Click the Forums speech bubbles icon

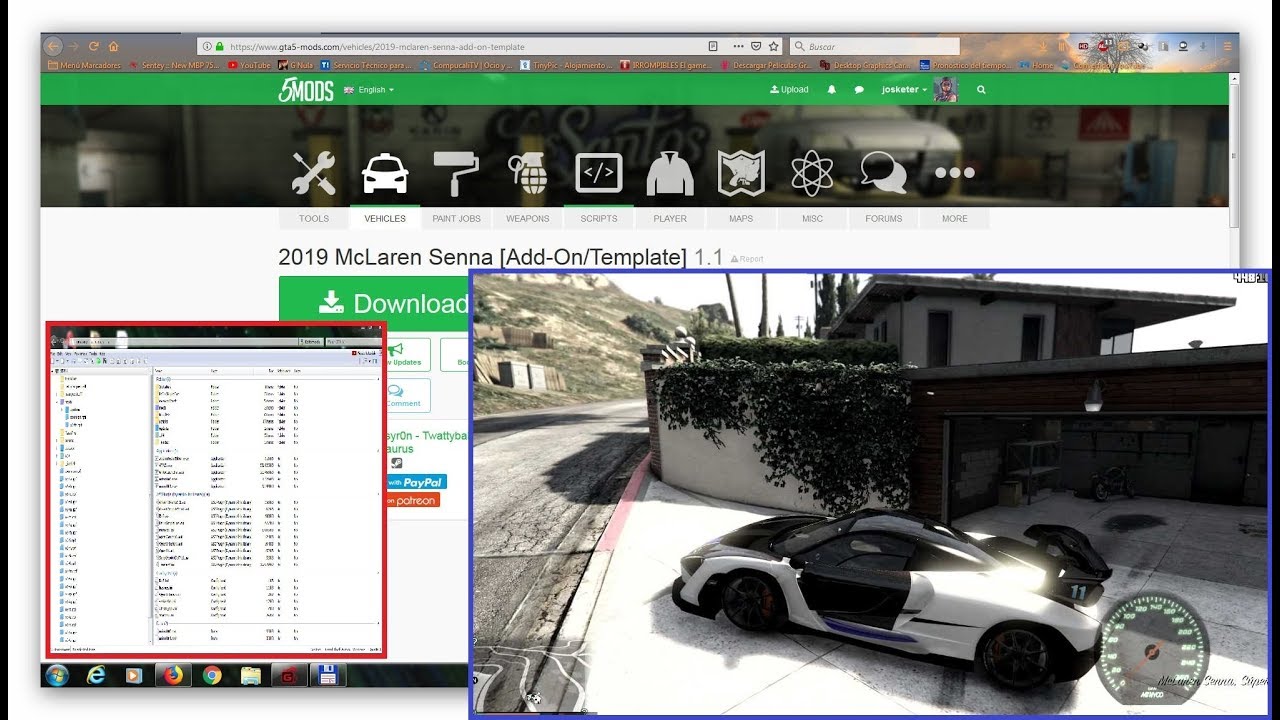point(883,174)
